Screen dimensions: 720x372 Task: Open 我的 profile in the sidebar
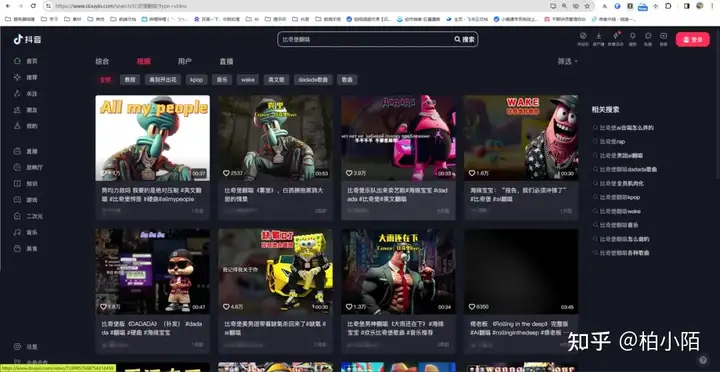coord(26,126)
